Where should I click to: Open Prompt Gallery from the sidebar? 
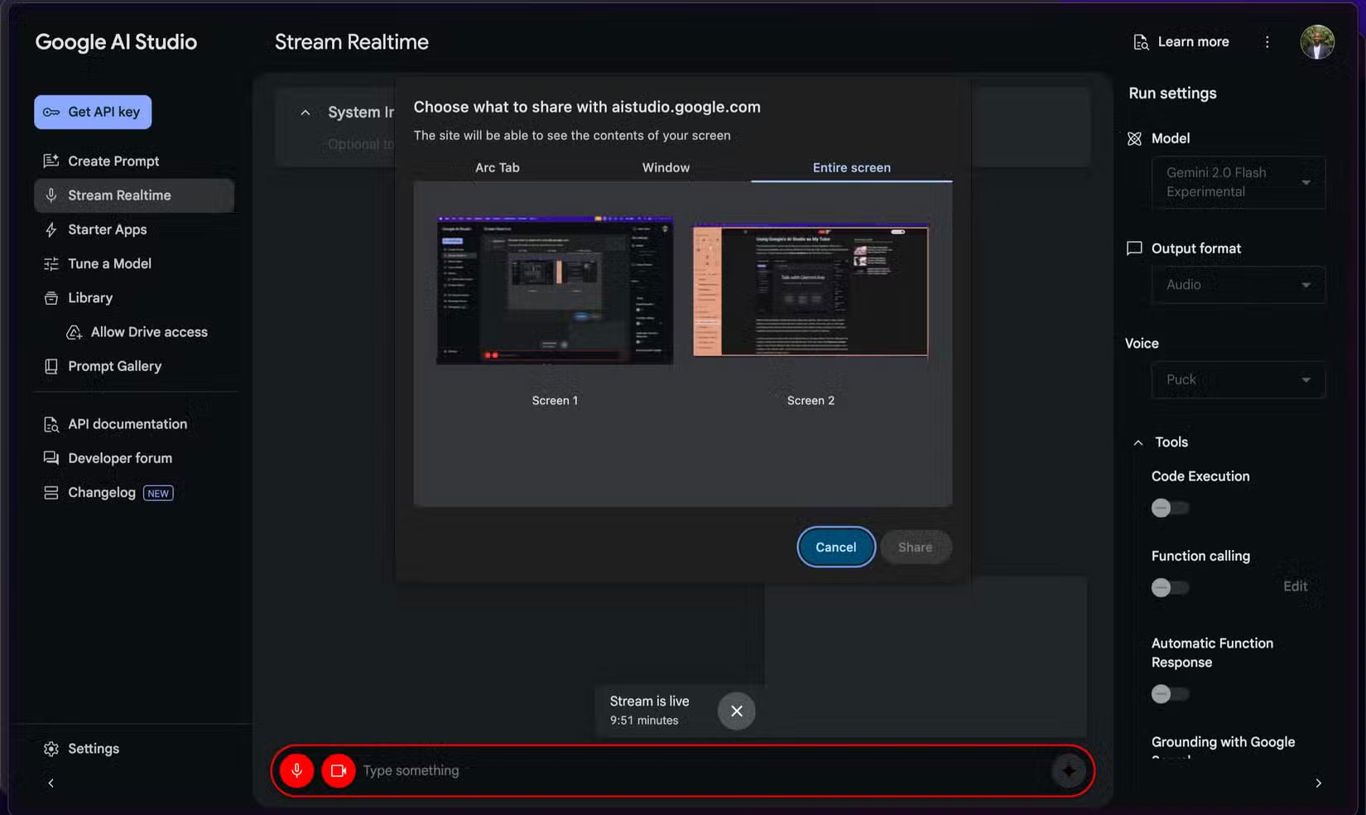[114, 366]
